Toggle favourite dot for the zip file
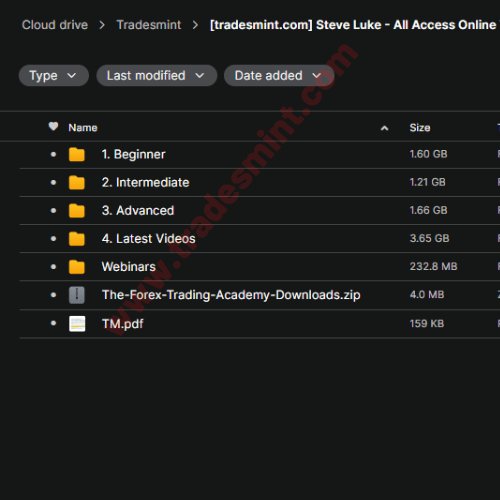The image size is (500, 500). point(53,295)
